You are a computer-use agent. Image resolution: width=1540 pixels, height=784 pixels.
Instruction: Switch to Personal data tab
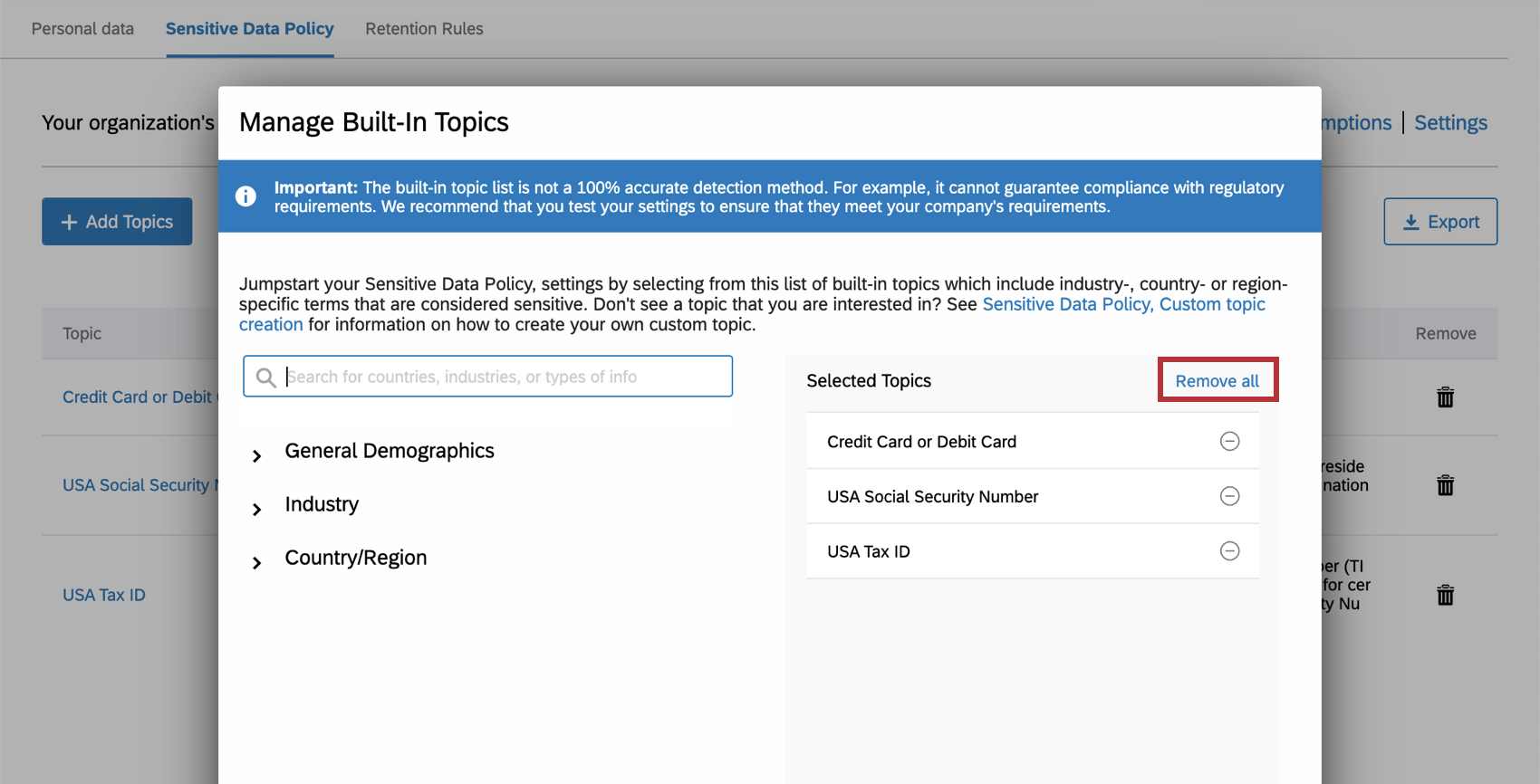[82, 29]
